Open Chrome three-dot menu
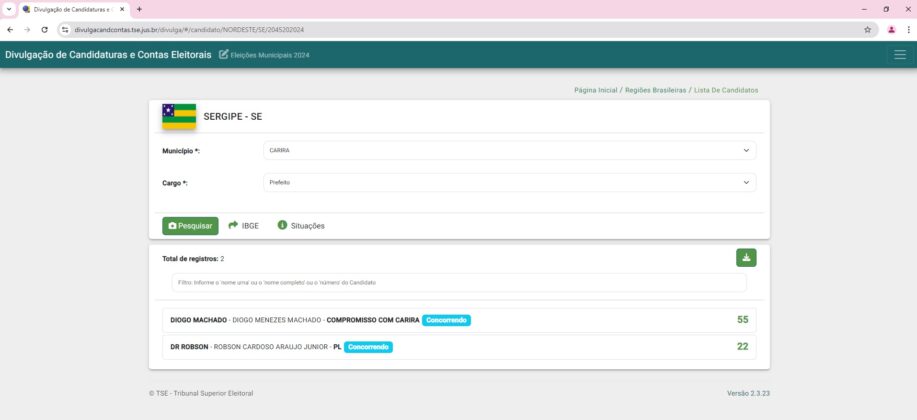This screenshot has width=917, height=420. [908, 29]
